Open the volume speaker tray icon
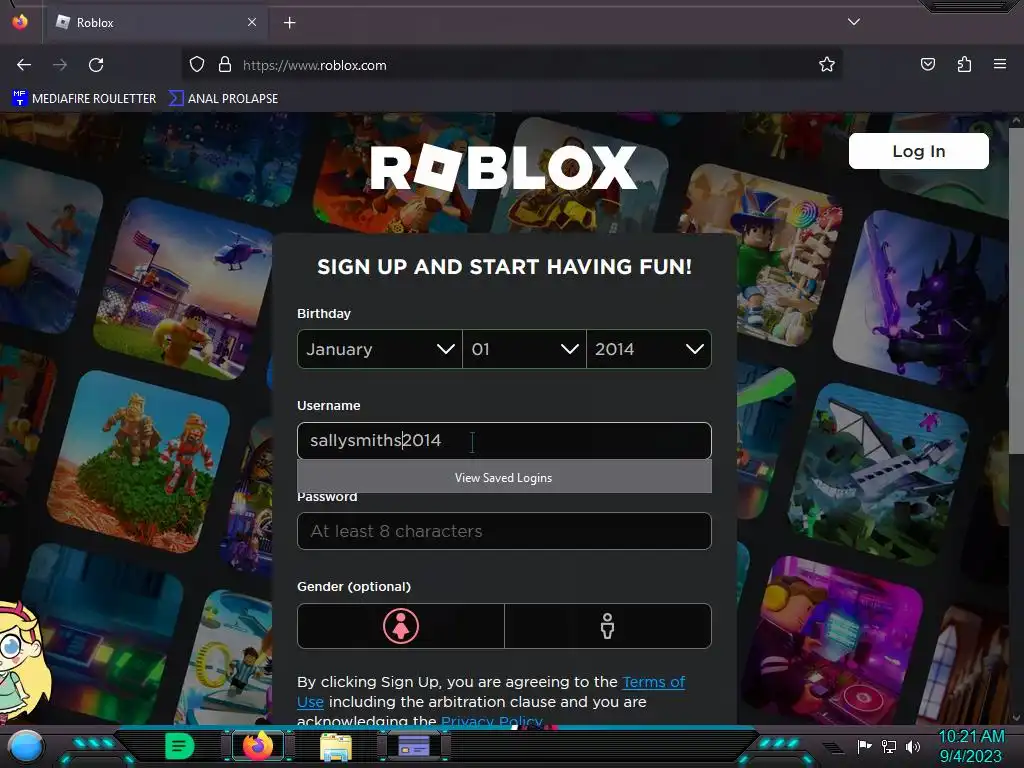Viewport: 1024px width, 768px height. tap(913, 746)
